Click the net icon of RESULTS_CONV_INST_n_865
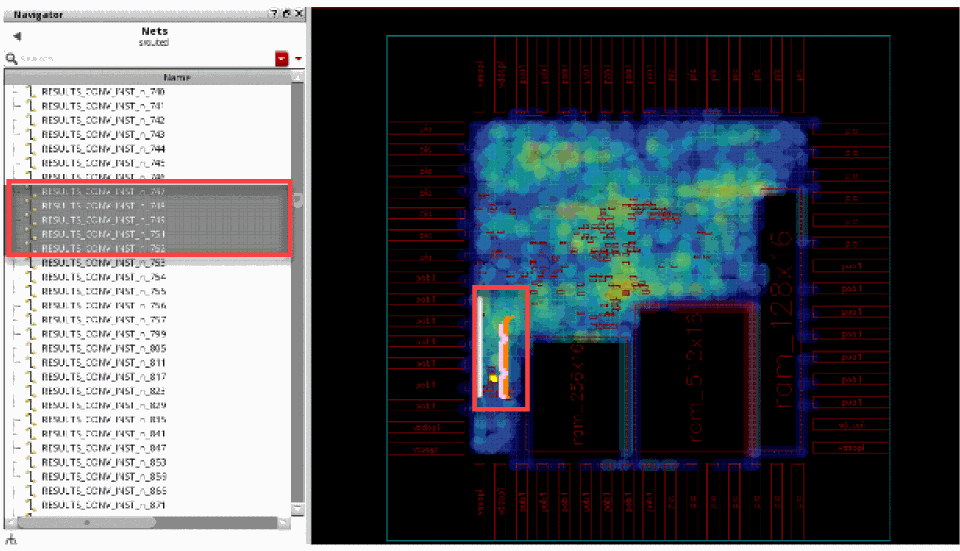 point(31,490)
